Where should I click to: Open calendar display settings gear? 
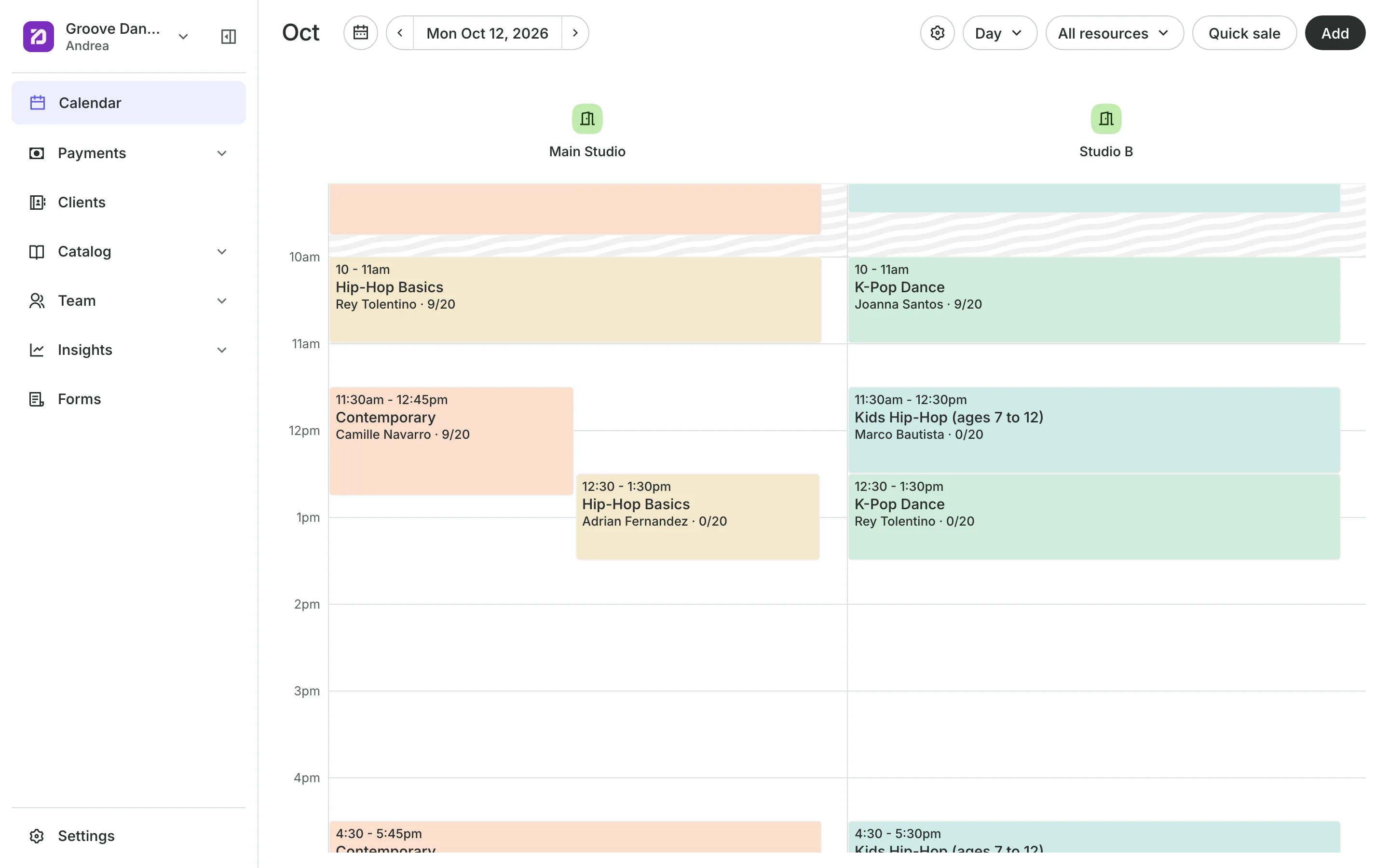pos(937,33)
